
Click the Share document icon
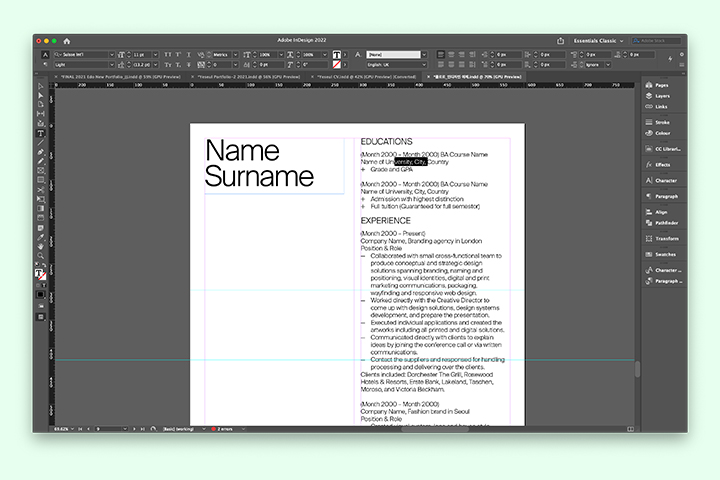[560, 41]
